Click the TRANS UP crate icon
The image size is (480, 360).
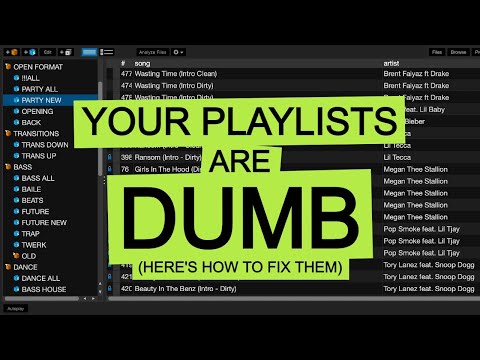(16, 156)
